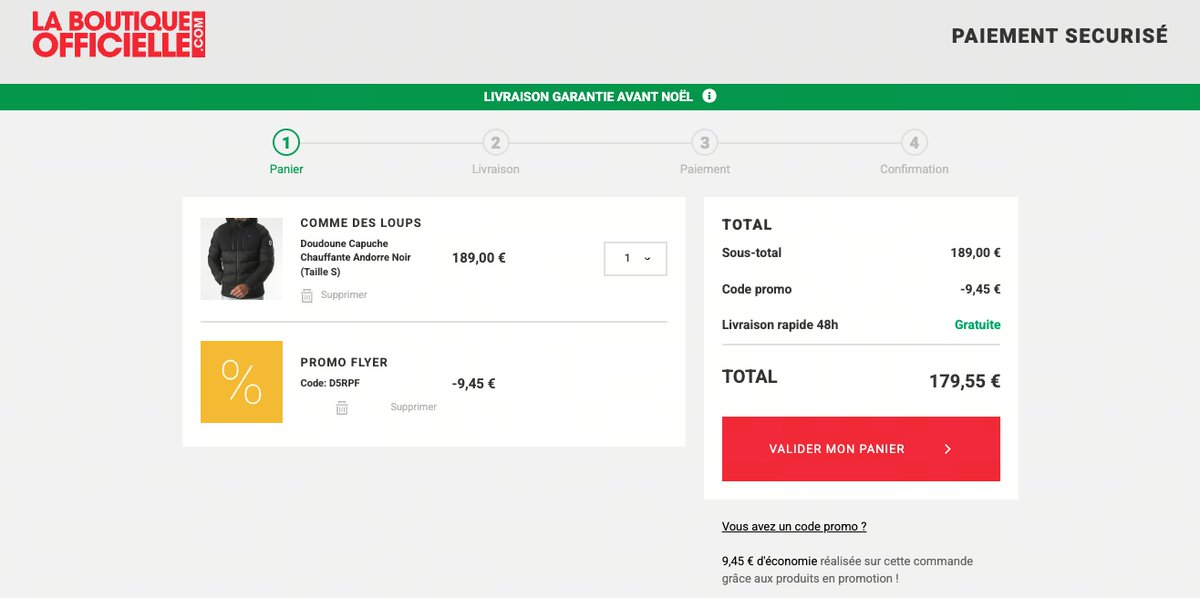Click the Valider mon panier button
The width and height of the screenshot is (1200, 598).
point(861,449)
